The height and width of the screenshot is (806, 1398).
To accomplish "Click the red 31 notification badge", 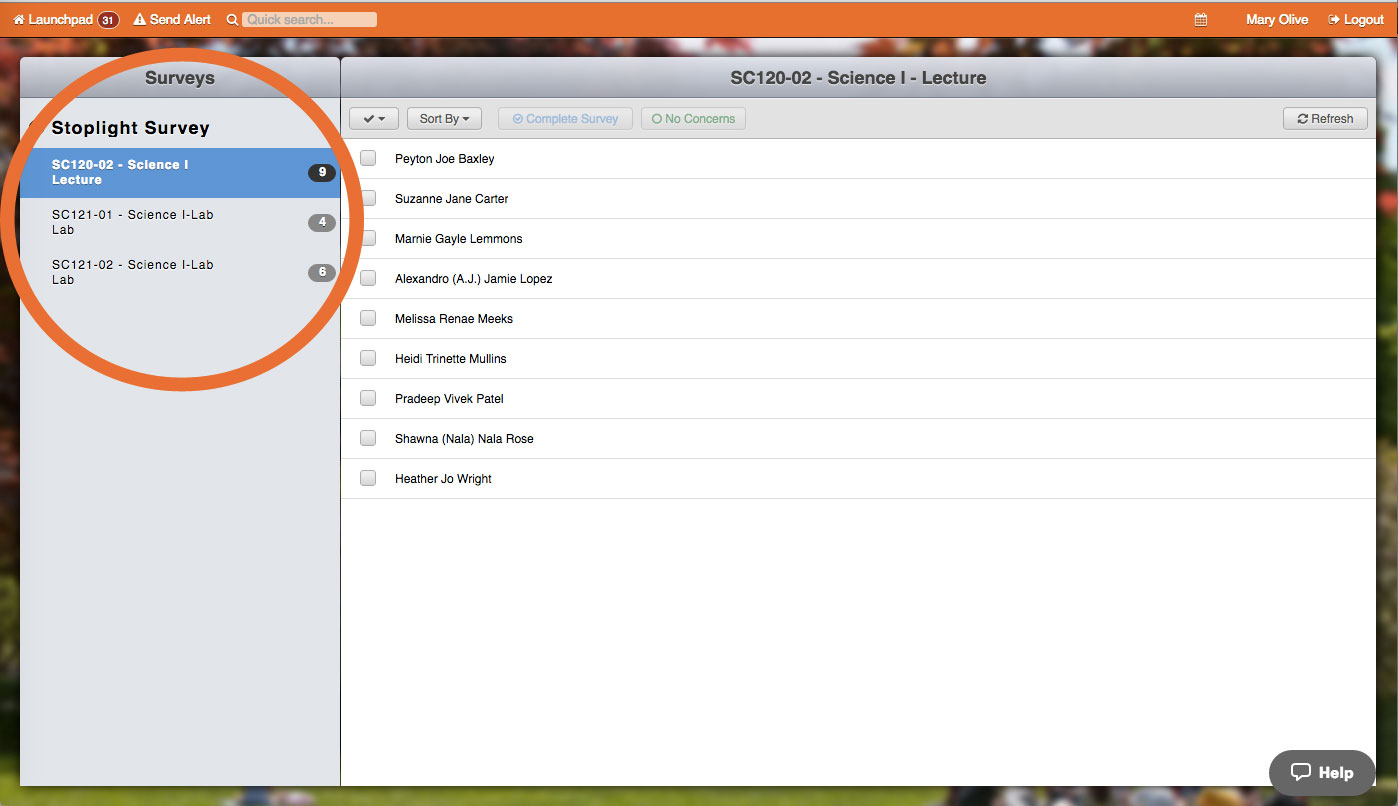I will click(x=108, y=20).
